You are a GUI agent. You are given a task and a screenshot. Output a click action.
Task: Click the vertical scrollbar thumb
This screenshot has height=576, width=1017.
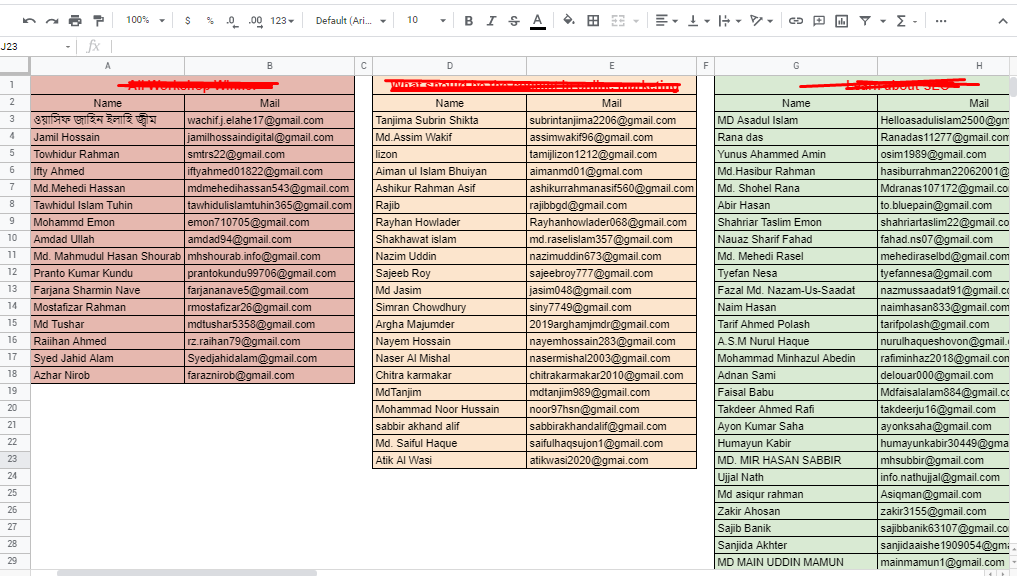click(1014, 86)
